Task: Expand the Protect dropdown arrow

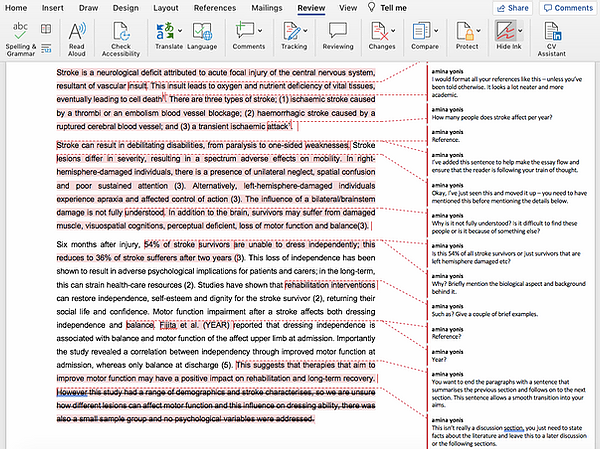Action: click(x=479, y=31)
